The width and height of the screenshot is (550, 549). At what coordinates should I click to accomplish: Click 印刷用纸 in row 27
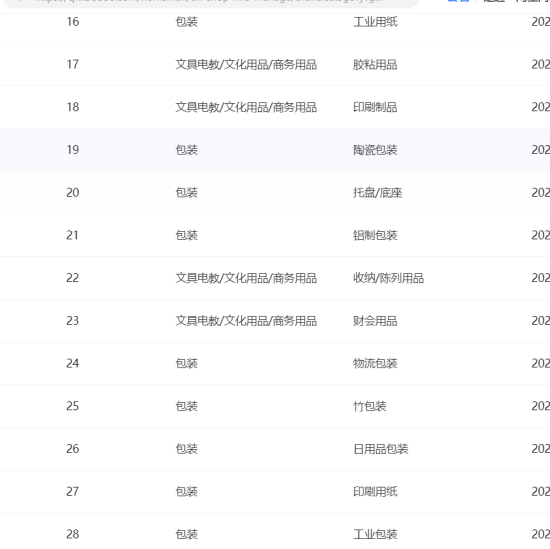pos(375,491)
